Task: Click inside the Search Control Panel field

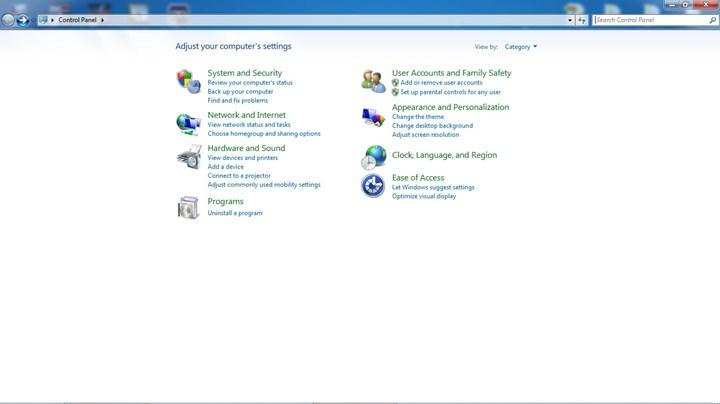Action: pyautogui.click(x=650, y=20)
